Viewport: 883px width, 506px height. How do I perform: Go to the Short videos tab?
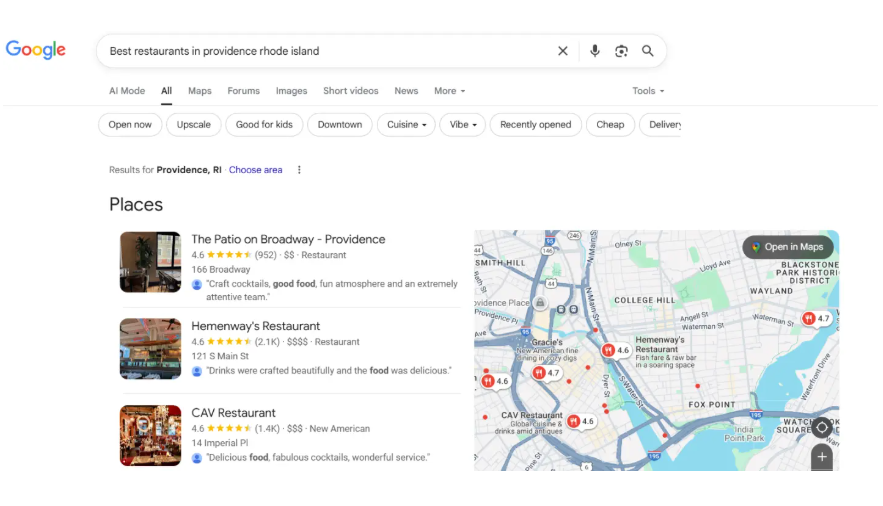click(350, 91)
